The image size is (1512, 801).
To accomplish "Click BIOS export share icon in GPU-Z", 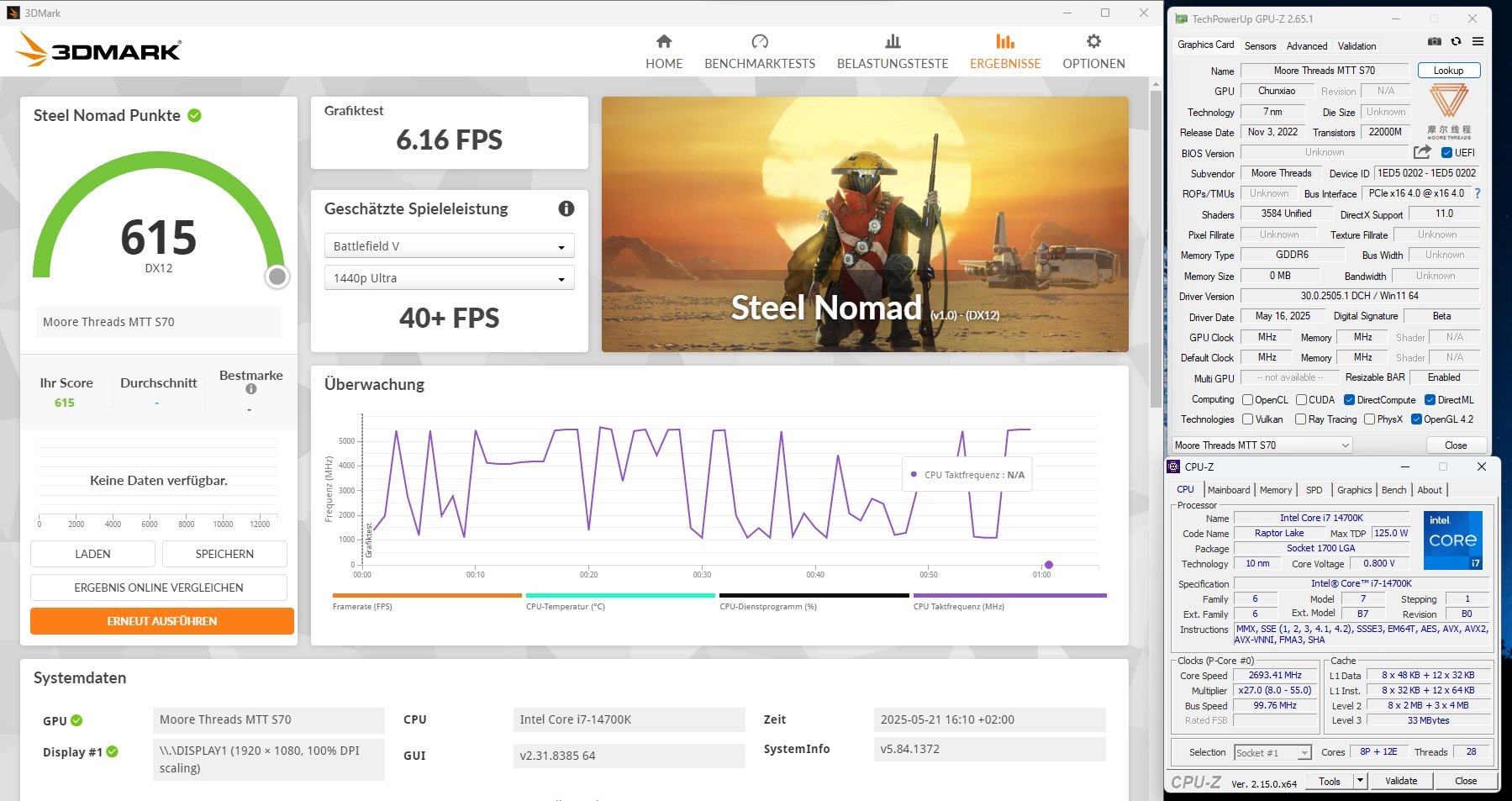I will tap(1422, 152).
